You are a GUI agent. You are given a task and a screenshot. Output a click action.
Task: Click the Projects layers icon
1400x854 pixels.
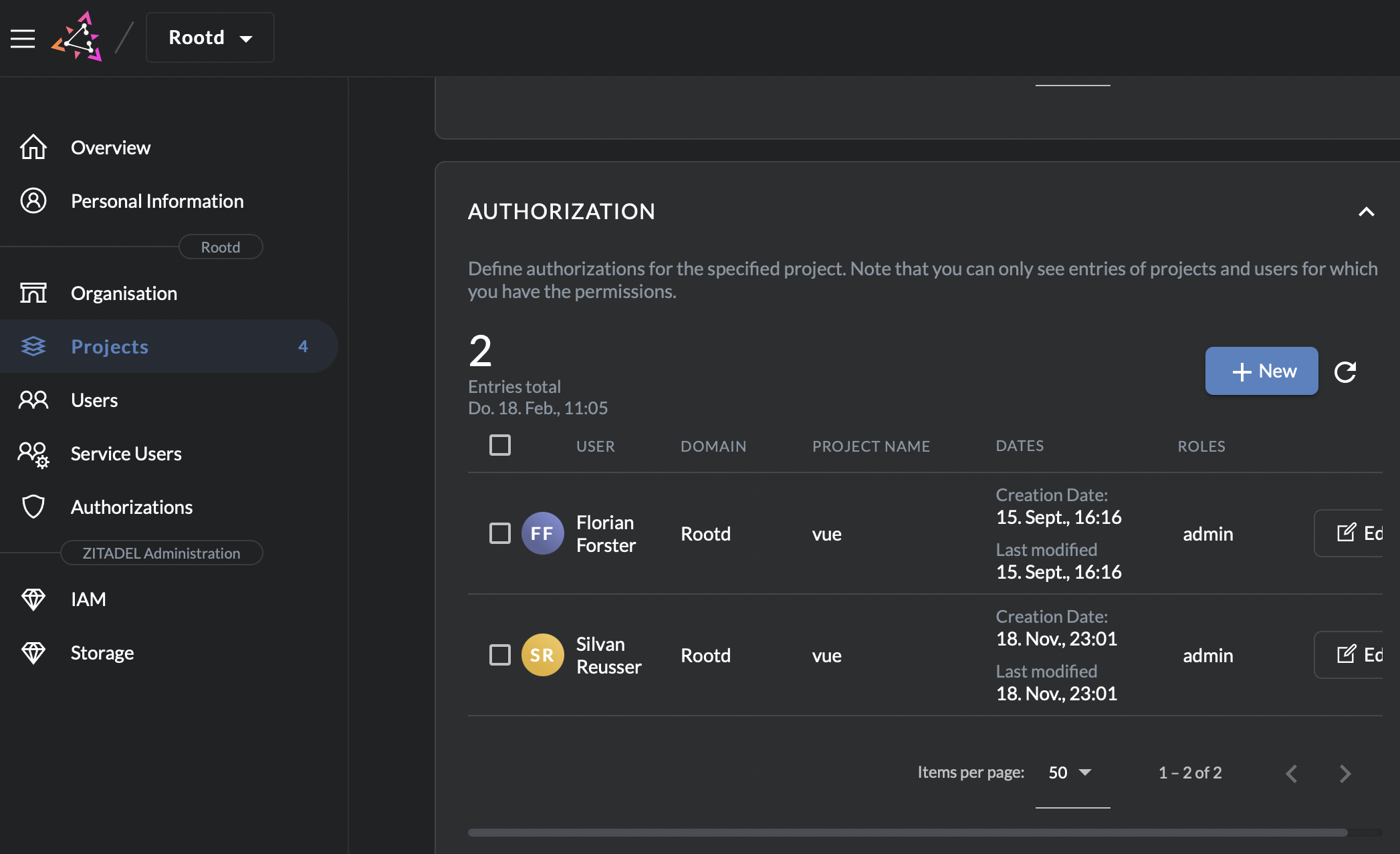33,346
